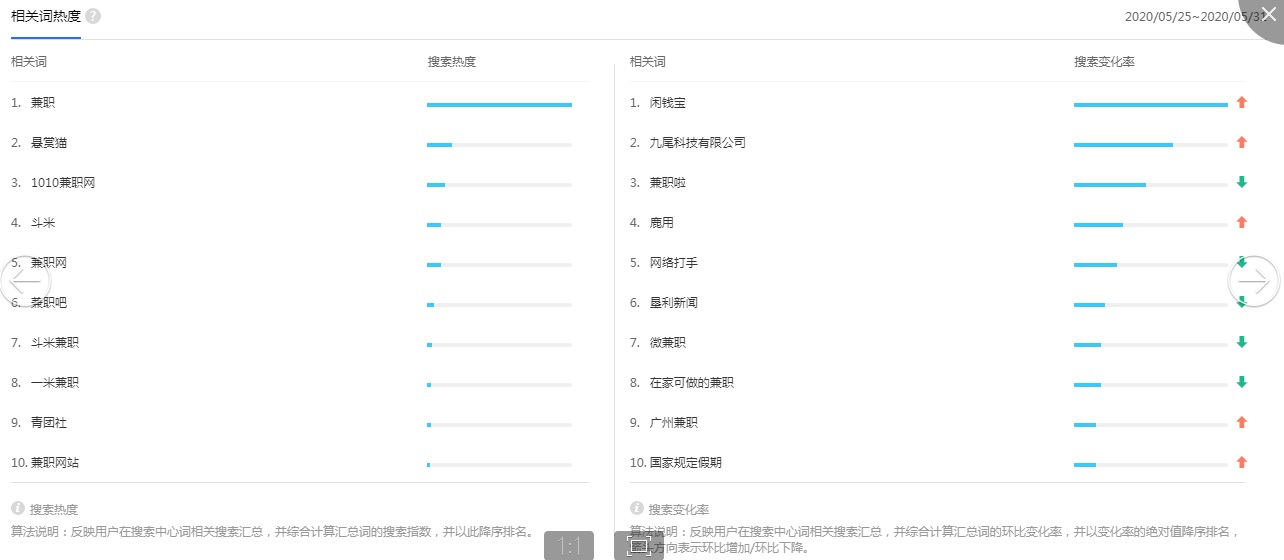This screenshot has height=560, width=1284.
Task: Select related word 兼职 in first row
Action: [43, 103]
